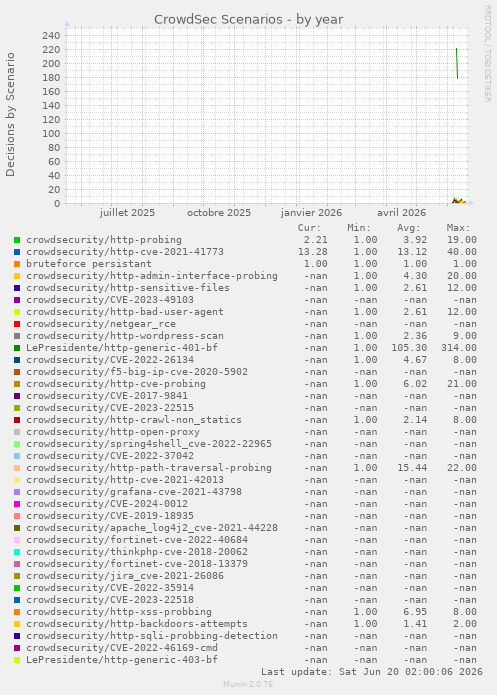497x695 pixels.
Task: Click the 21.00 max value
Action: (462, 384)
